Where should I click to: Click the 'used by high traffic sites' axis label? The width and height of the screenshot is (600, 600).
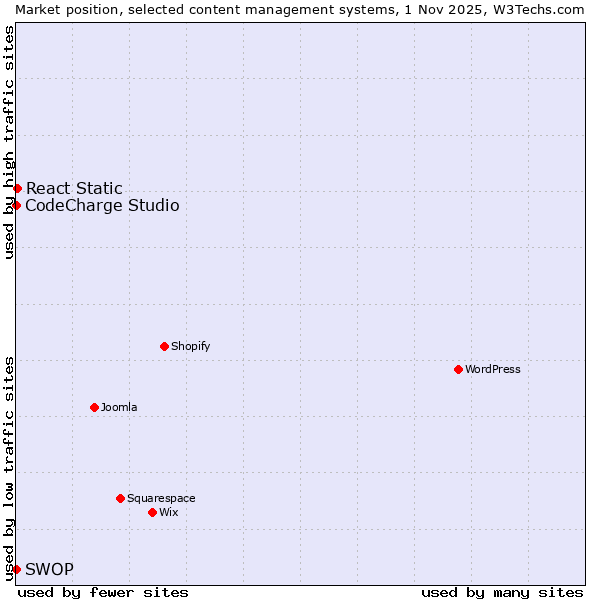[x=9, y=142]
